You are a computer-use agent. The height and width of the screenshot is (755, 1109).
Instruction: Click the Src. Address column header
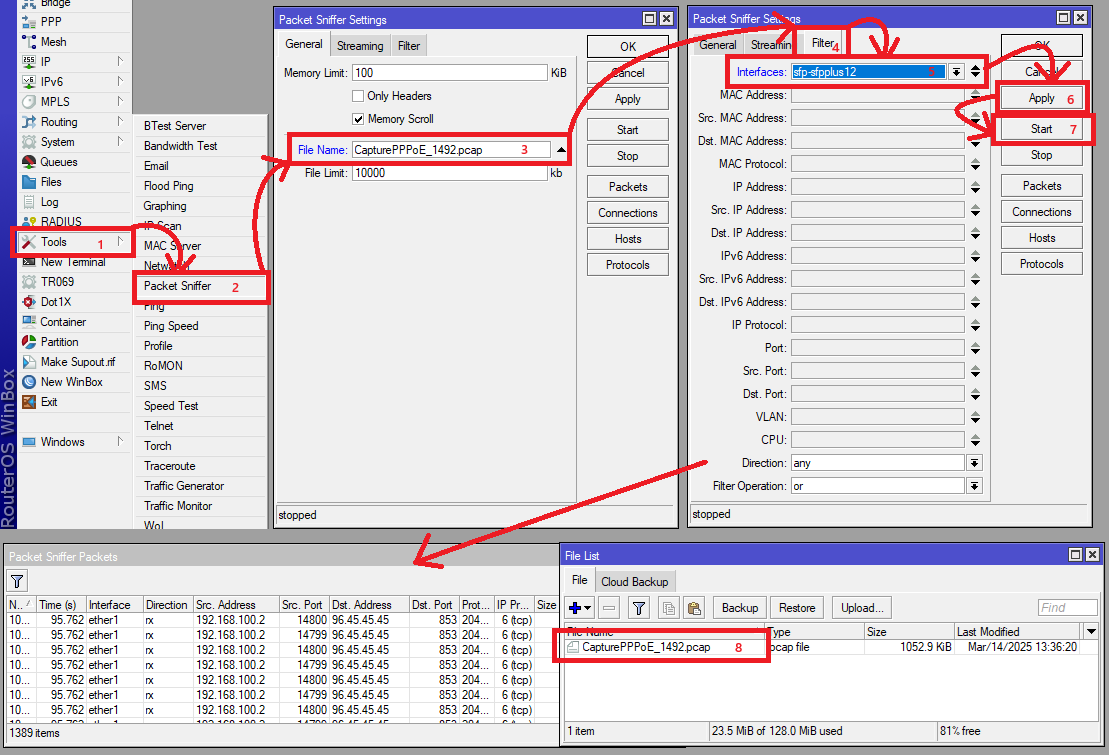click(x=236, y=605)
